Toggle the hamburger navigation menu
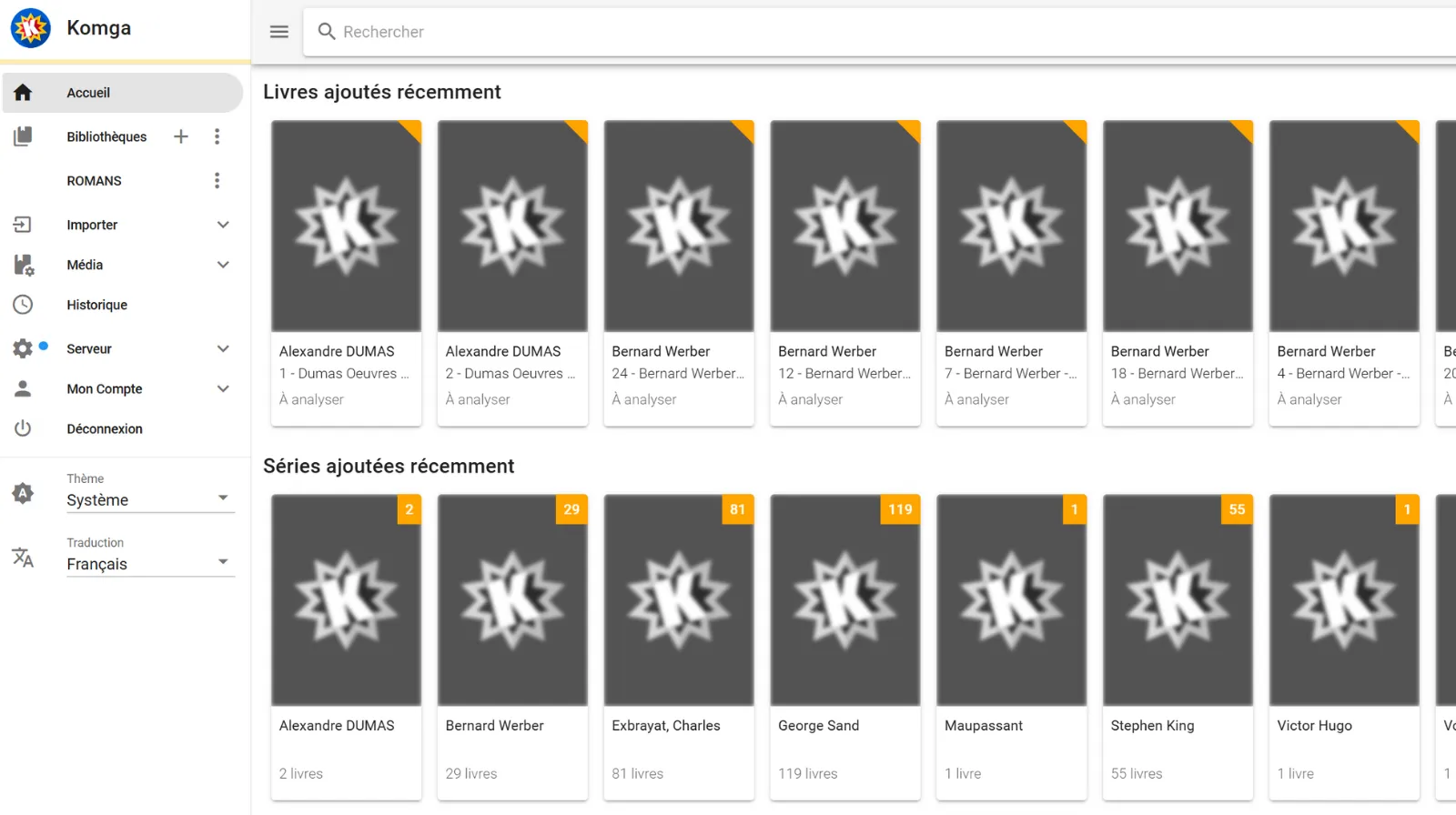This screenshot has height=815, width=1456. tap(279, 32)
